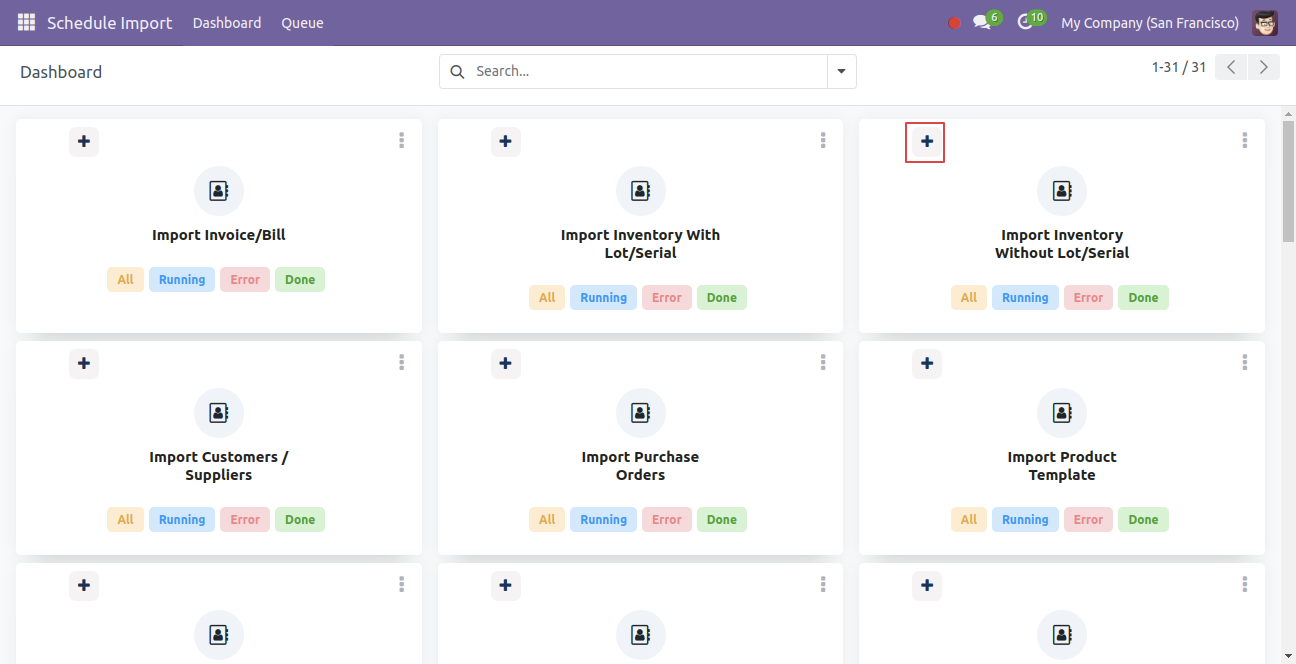Show Error for Import Inventory Without Lot/Serial
The height and width of the screenshot is (664, 1296).
[1088, 298]
